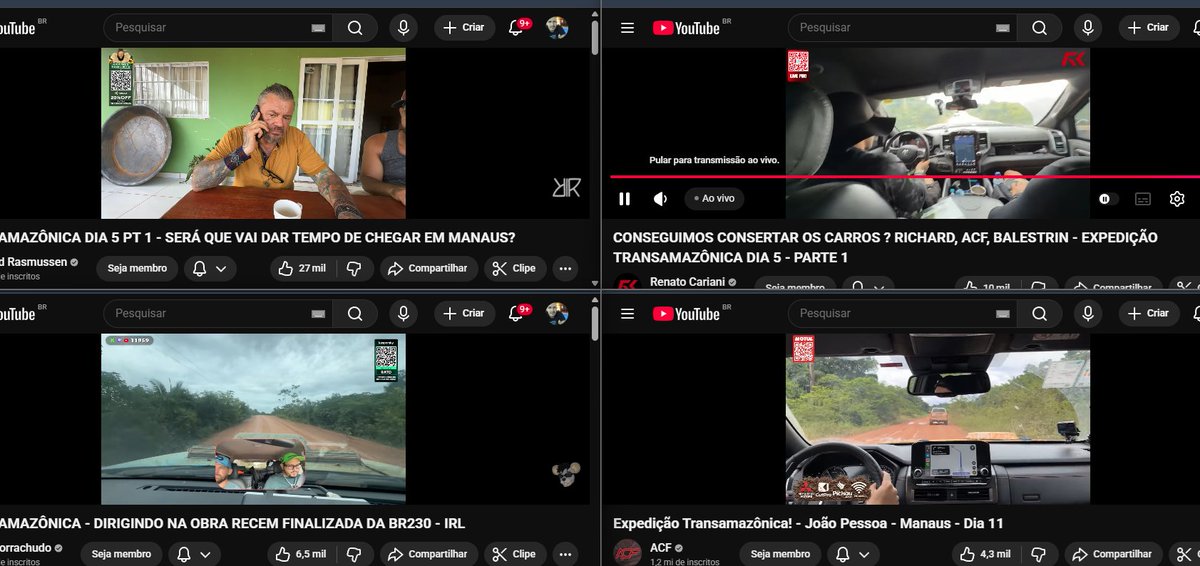Open Criar menu in Rasmussen window
The width and height of the screenshot is (1200, 566).
click(x=464, y=28)
